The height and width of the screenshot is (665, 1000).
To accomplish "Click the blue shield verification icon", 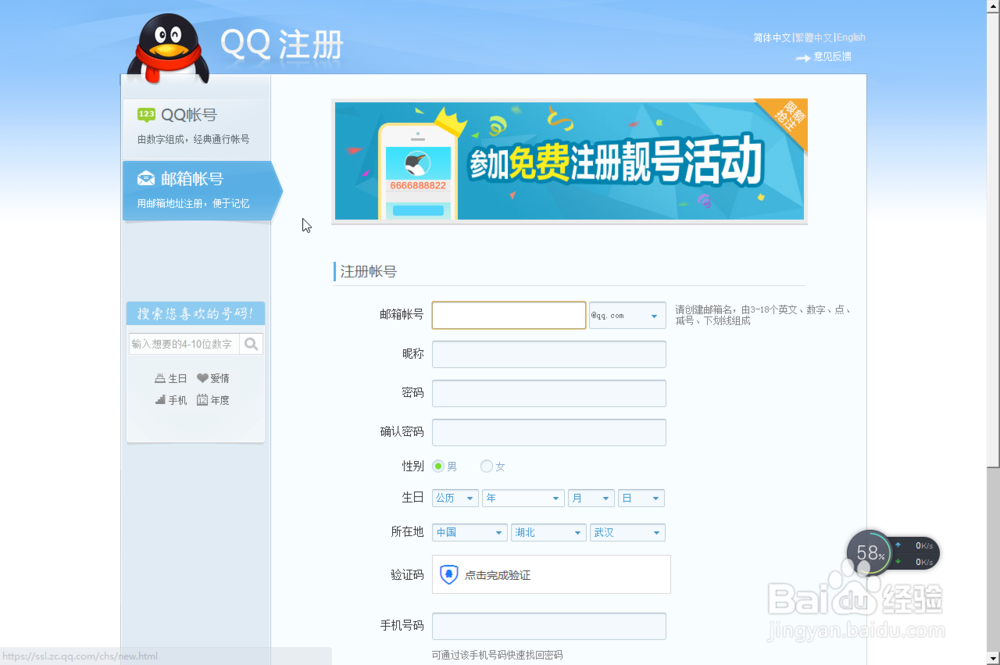I will pos(449,574).
